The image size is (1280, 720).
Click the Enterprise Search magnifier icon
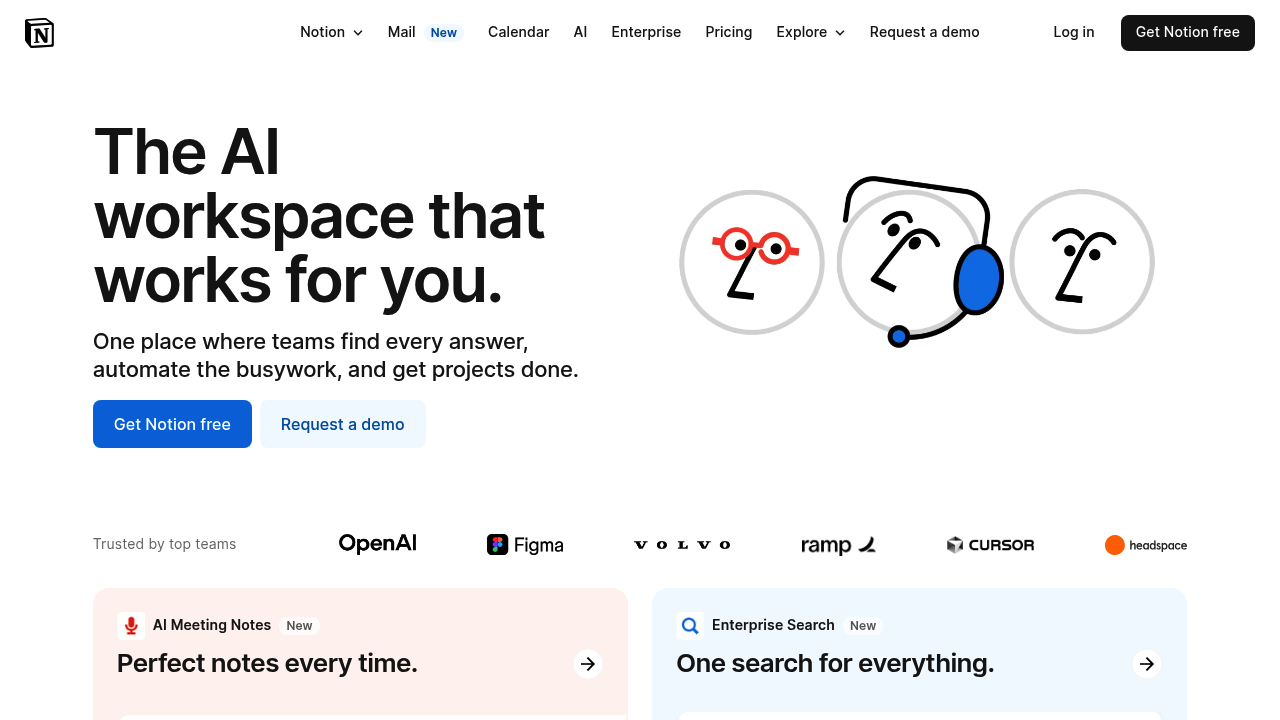pos(690,626)
